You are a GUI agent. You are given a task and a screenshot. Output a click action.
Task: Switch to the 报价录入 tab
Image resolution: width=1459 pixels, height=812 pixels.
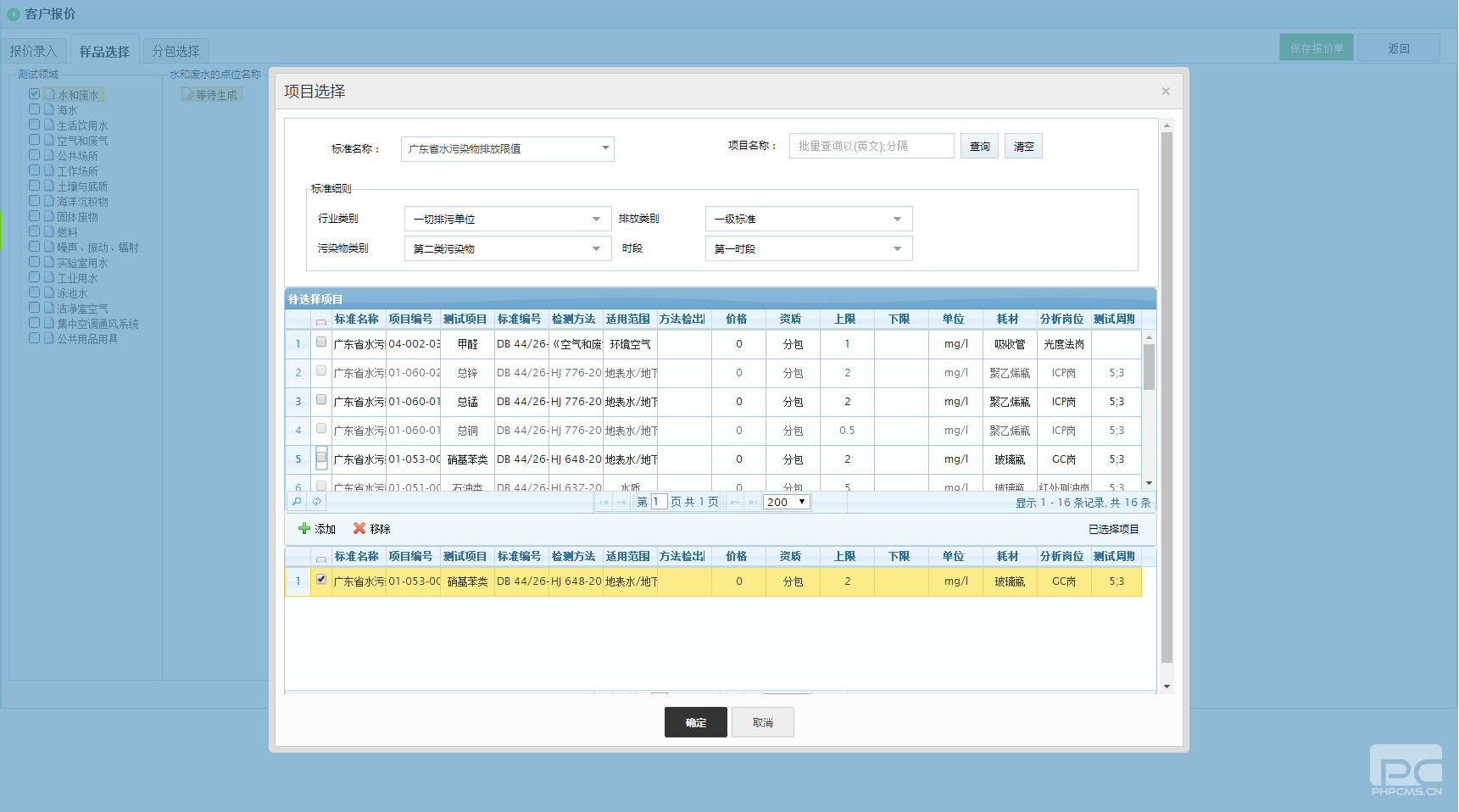pos(34,51)
